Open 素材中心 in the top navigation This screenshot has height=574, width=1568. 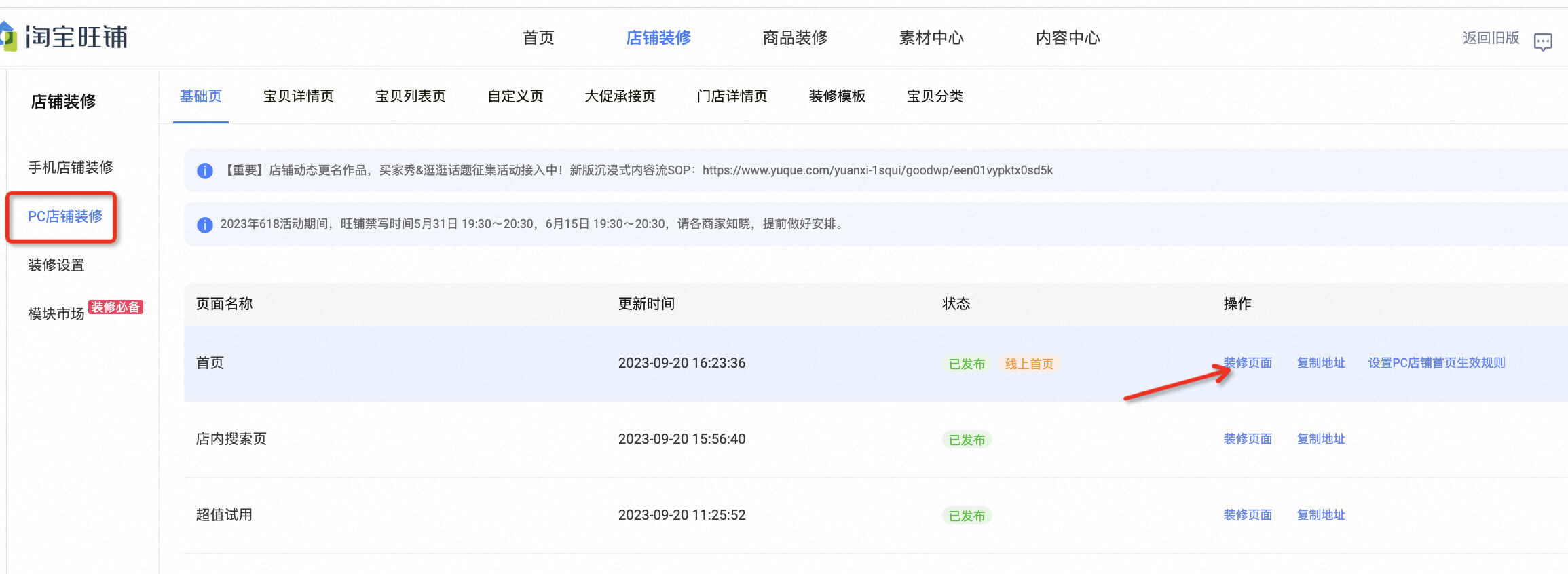931,38
